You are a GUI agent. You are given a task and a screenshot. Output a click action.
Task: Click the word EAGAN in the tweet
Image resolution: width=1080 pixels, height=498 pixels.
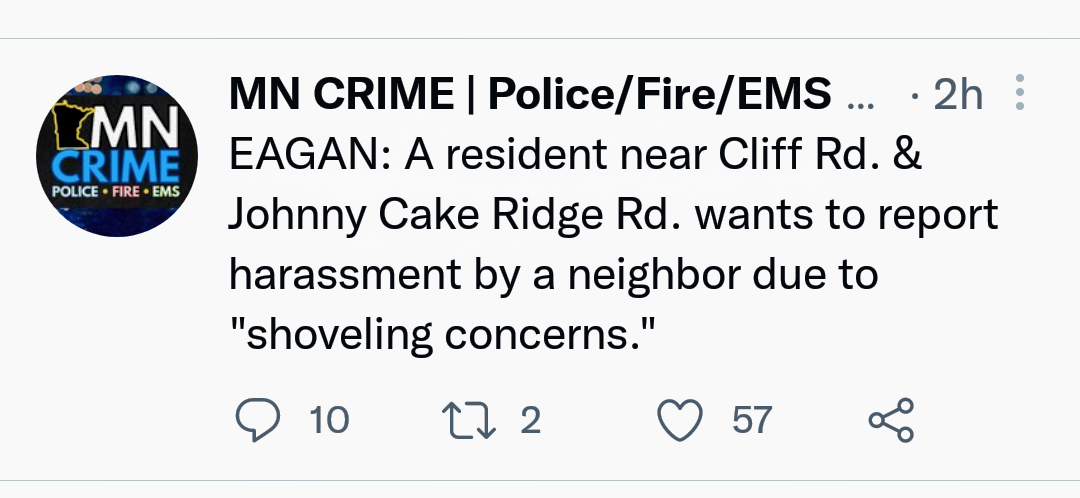[x=289, y=156]
